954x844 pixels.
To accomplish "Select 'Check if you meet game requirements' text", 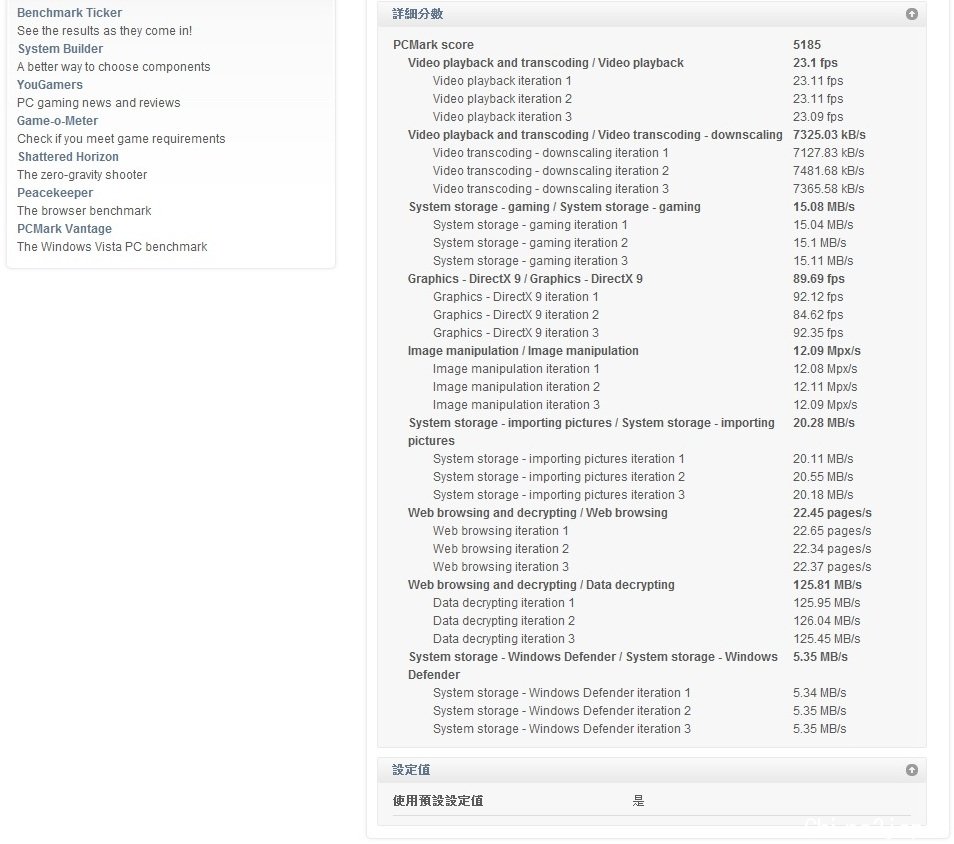I will (x=121, y=139).
